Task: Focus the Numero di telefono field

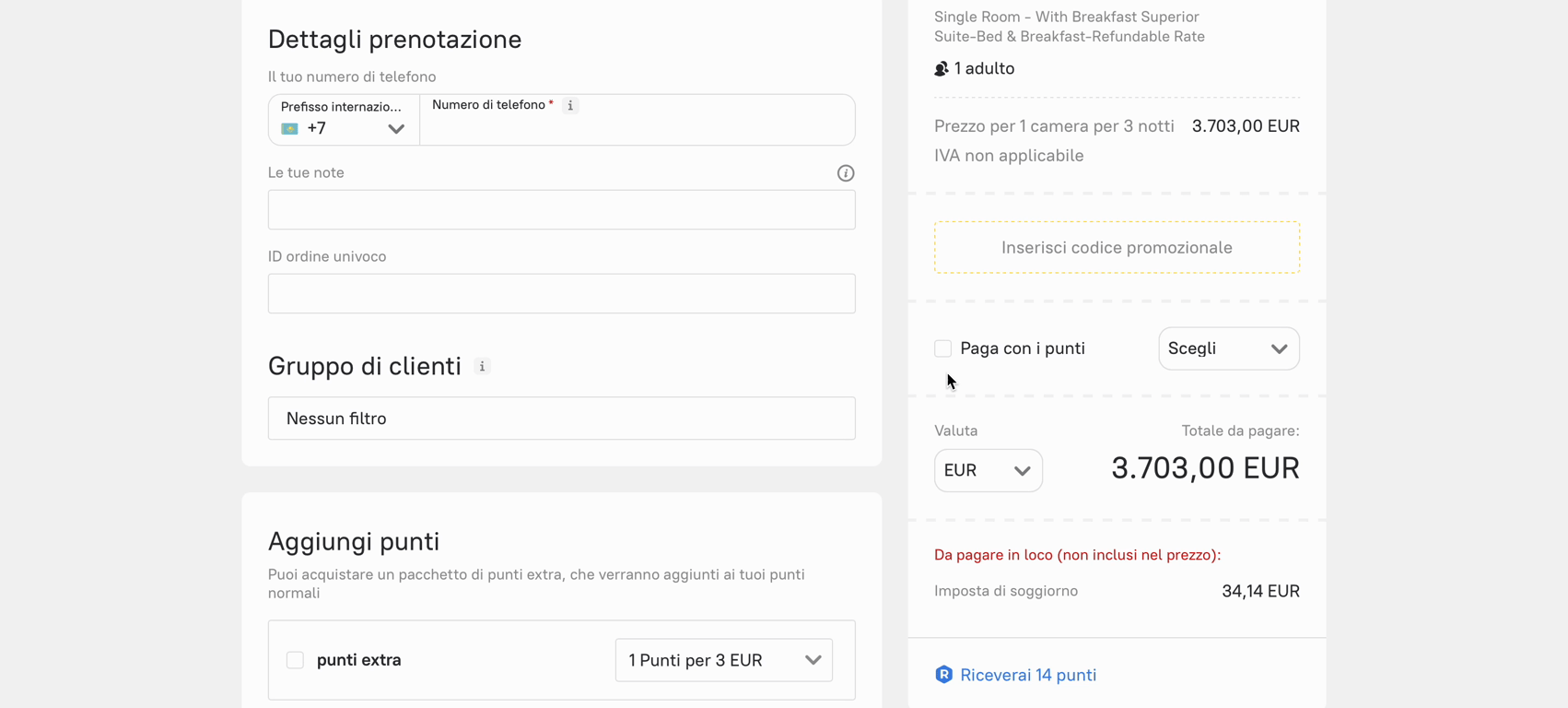Action: point(636,129)
